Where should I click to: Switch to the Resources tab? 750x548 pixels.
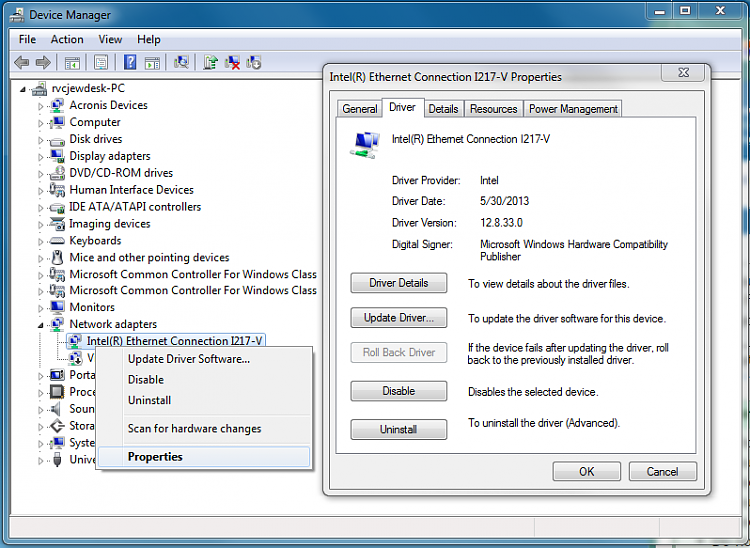(494, 109)
